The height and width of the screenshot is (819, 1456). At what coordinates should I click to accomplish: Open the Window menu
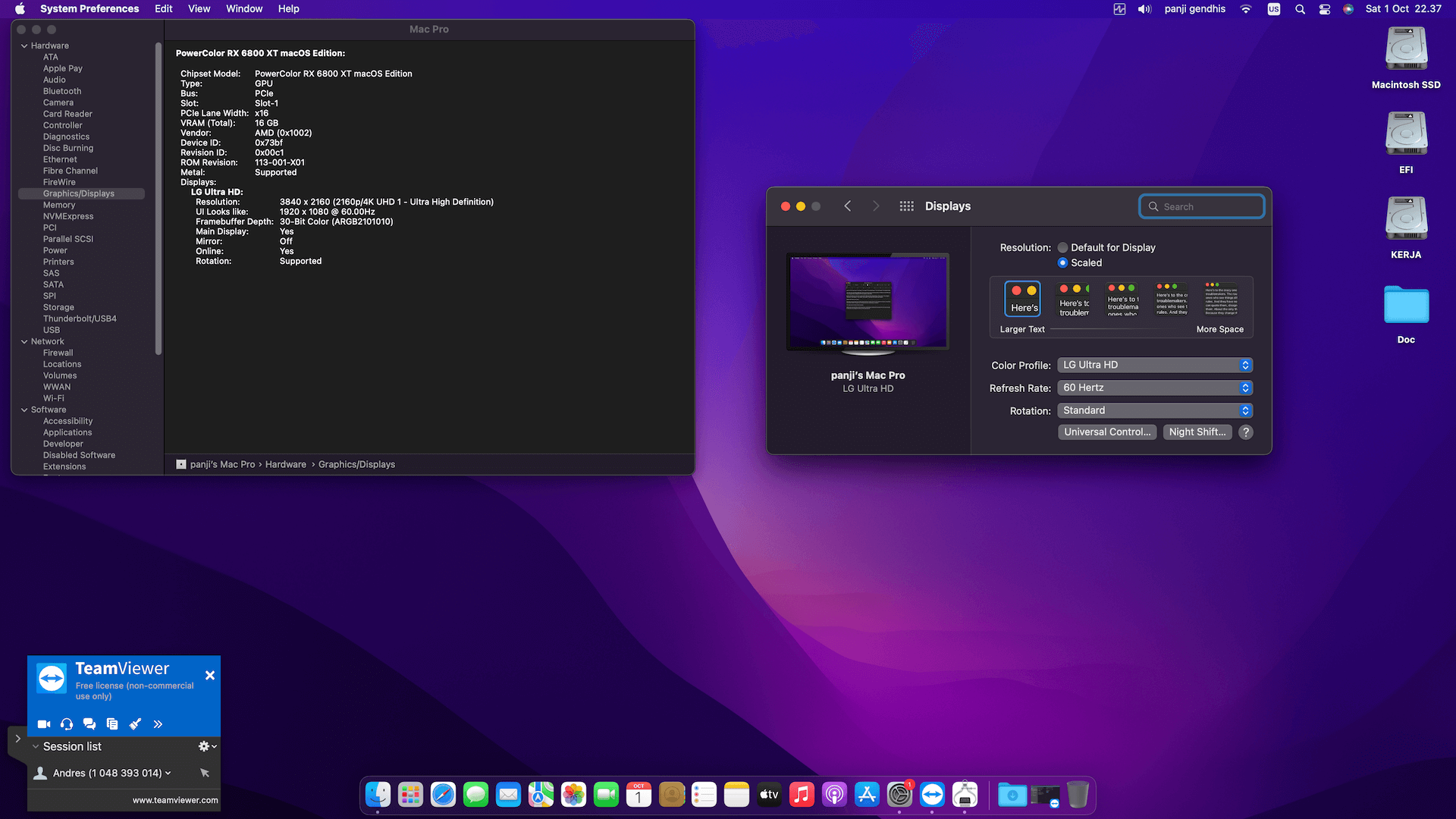pyautogui.click(x=244, y=8)
